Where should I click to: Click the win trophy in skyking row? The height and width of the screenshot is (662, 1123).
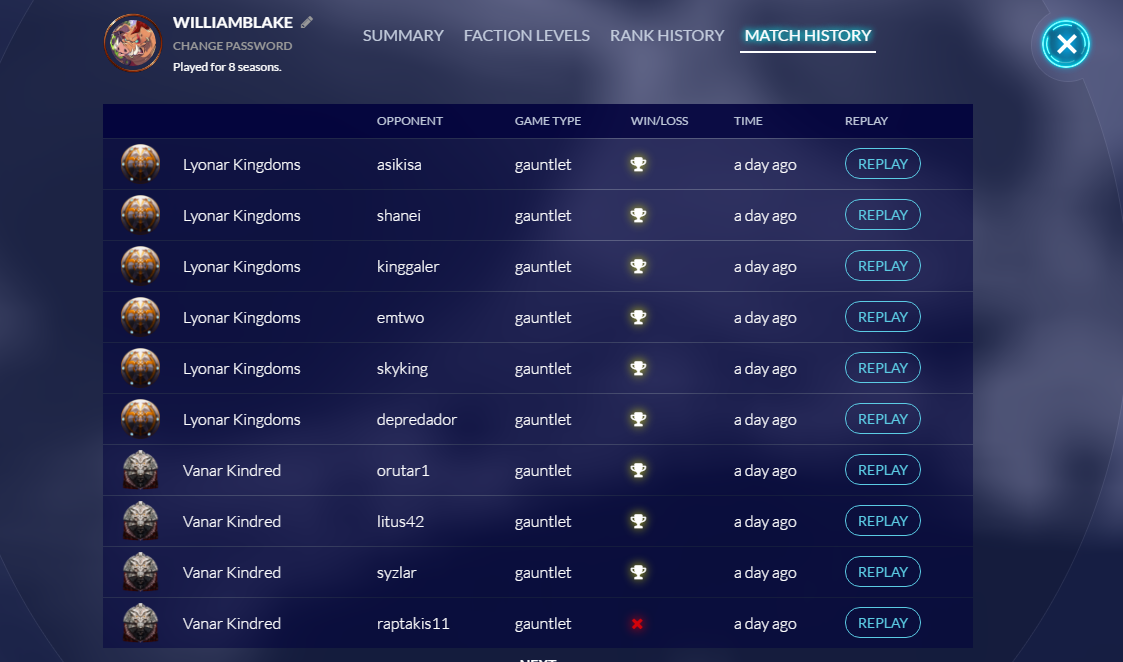(x=638, y=368)
